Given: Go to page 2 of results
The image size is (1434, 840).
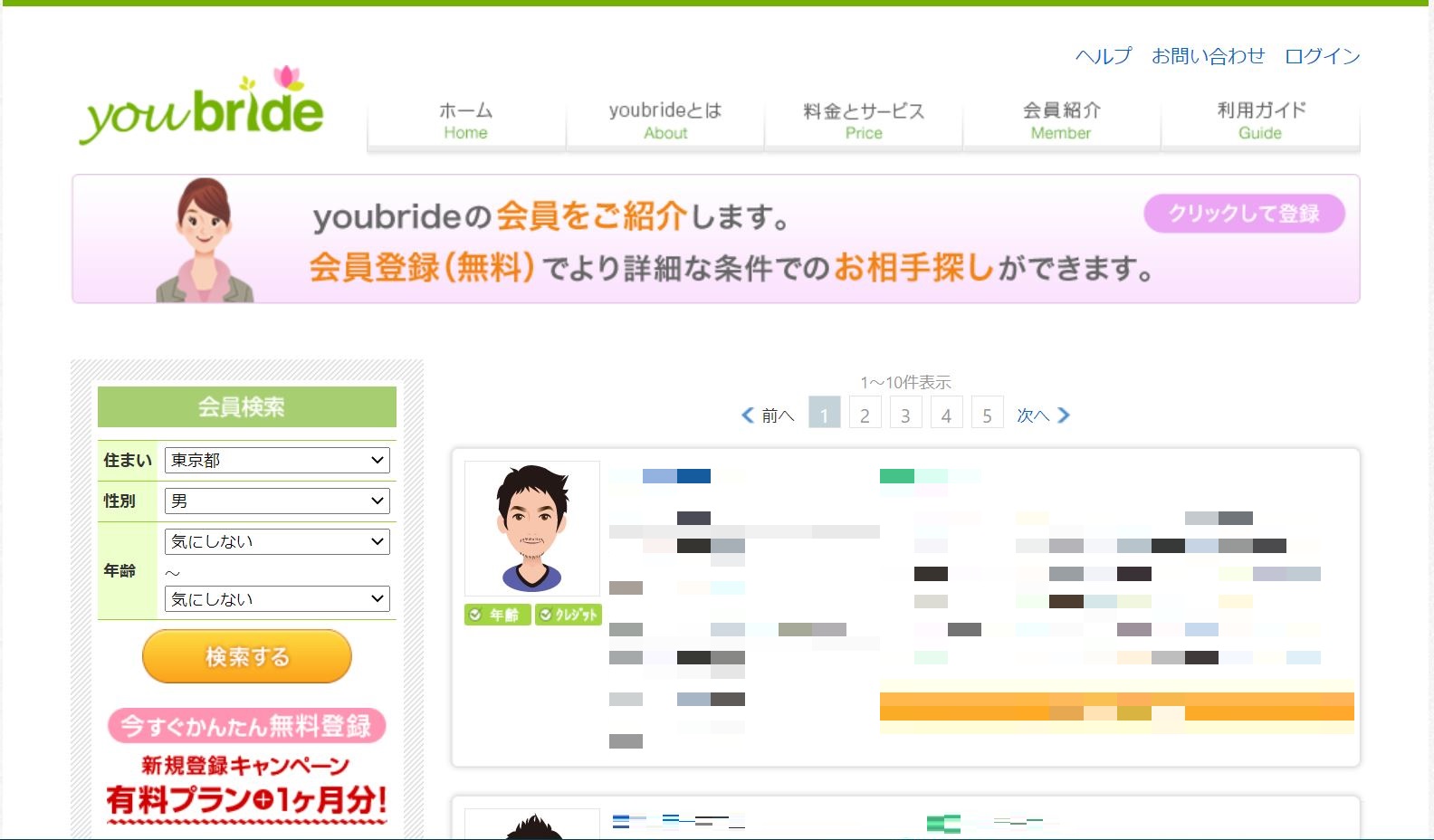Looking at the screenshot, I should 865,413.
